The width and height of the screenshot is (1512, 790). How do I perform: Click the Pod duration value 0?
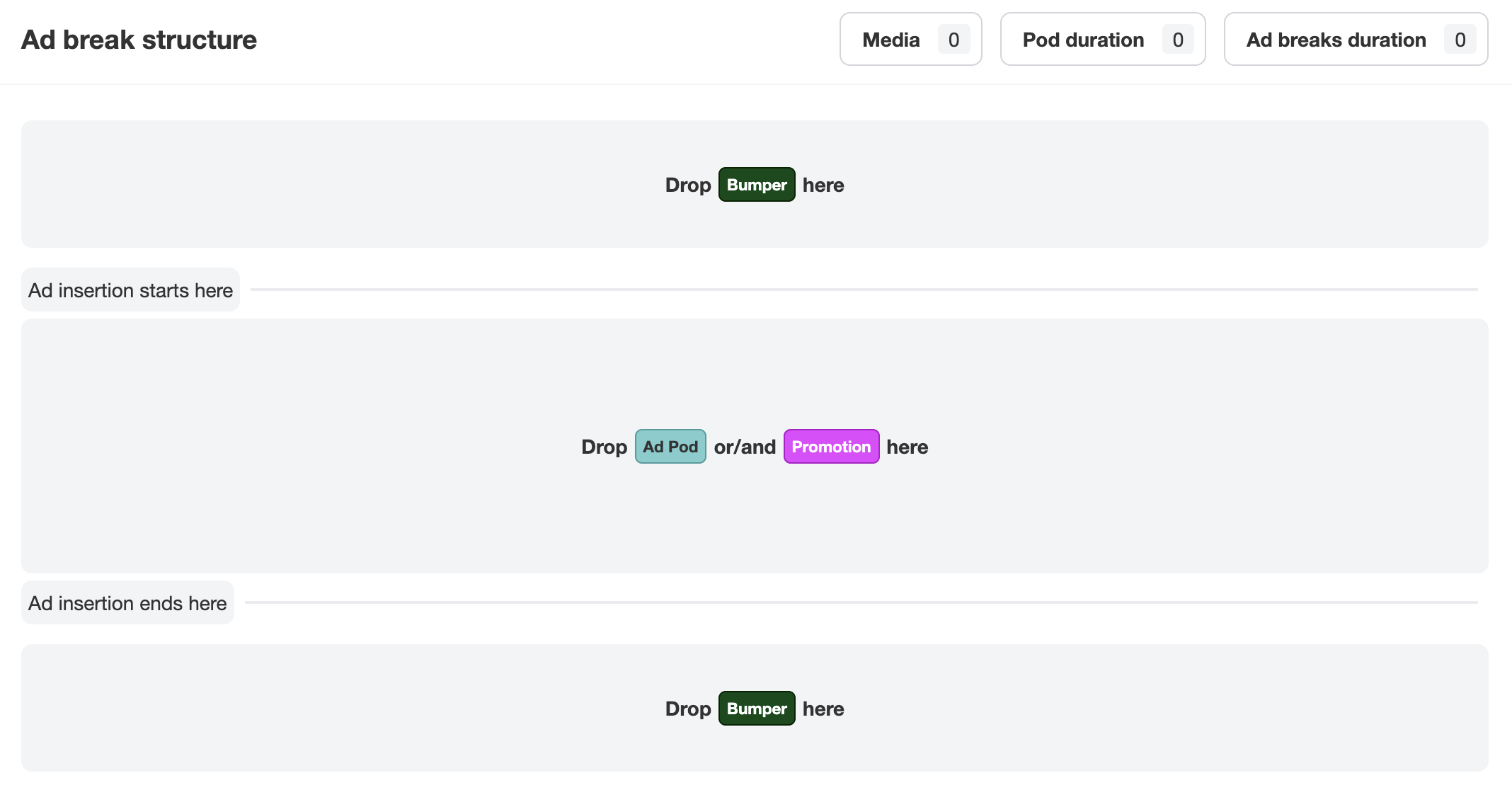tap(1177, 40)
